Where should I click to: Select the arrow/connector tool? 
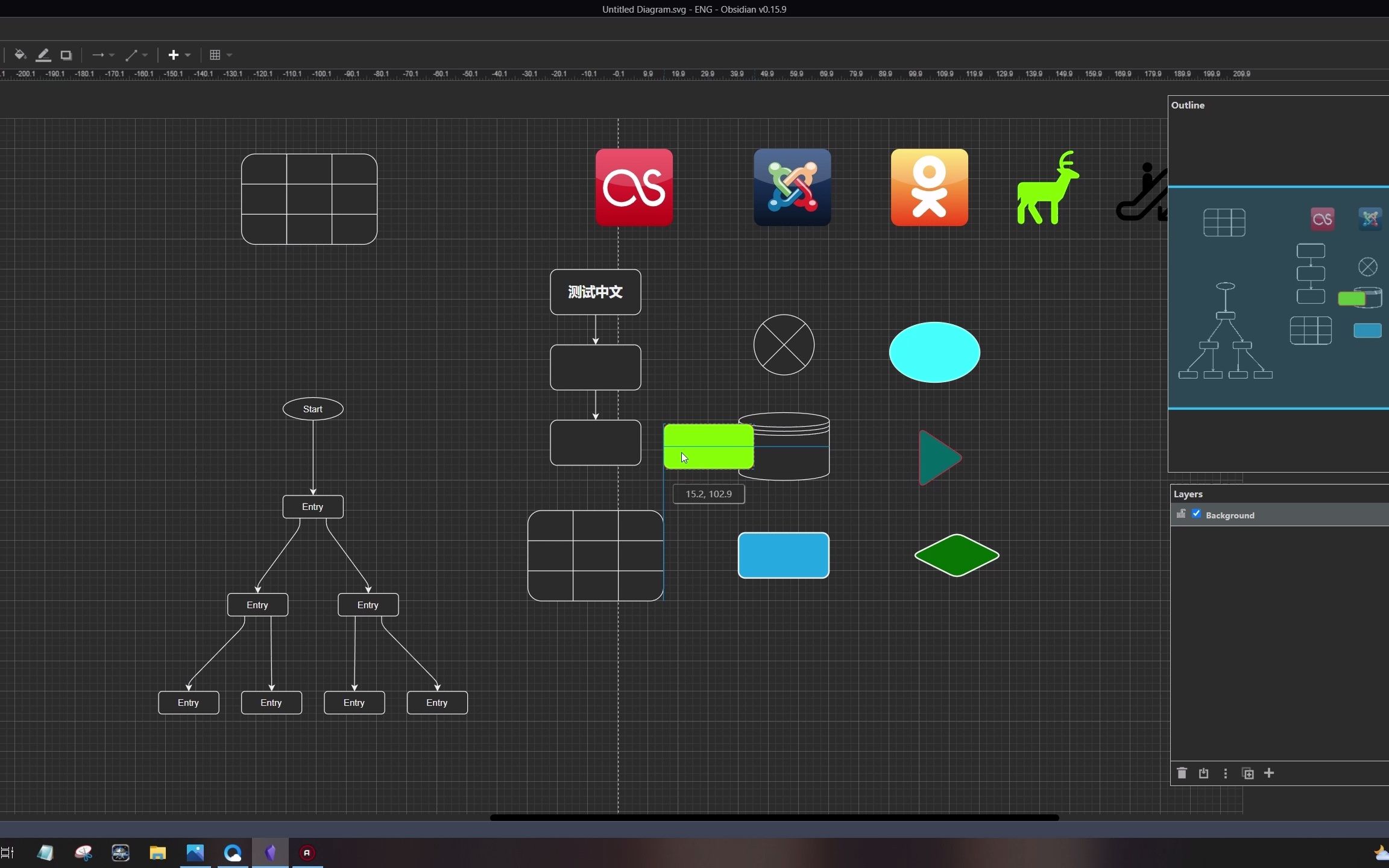(97, 55)
